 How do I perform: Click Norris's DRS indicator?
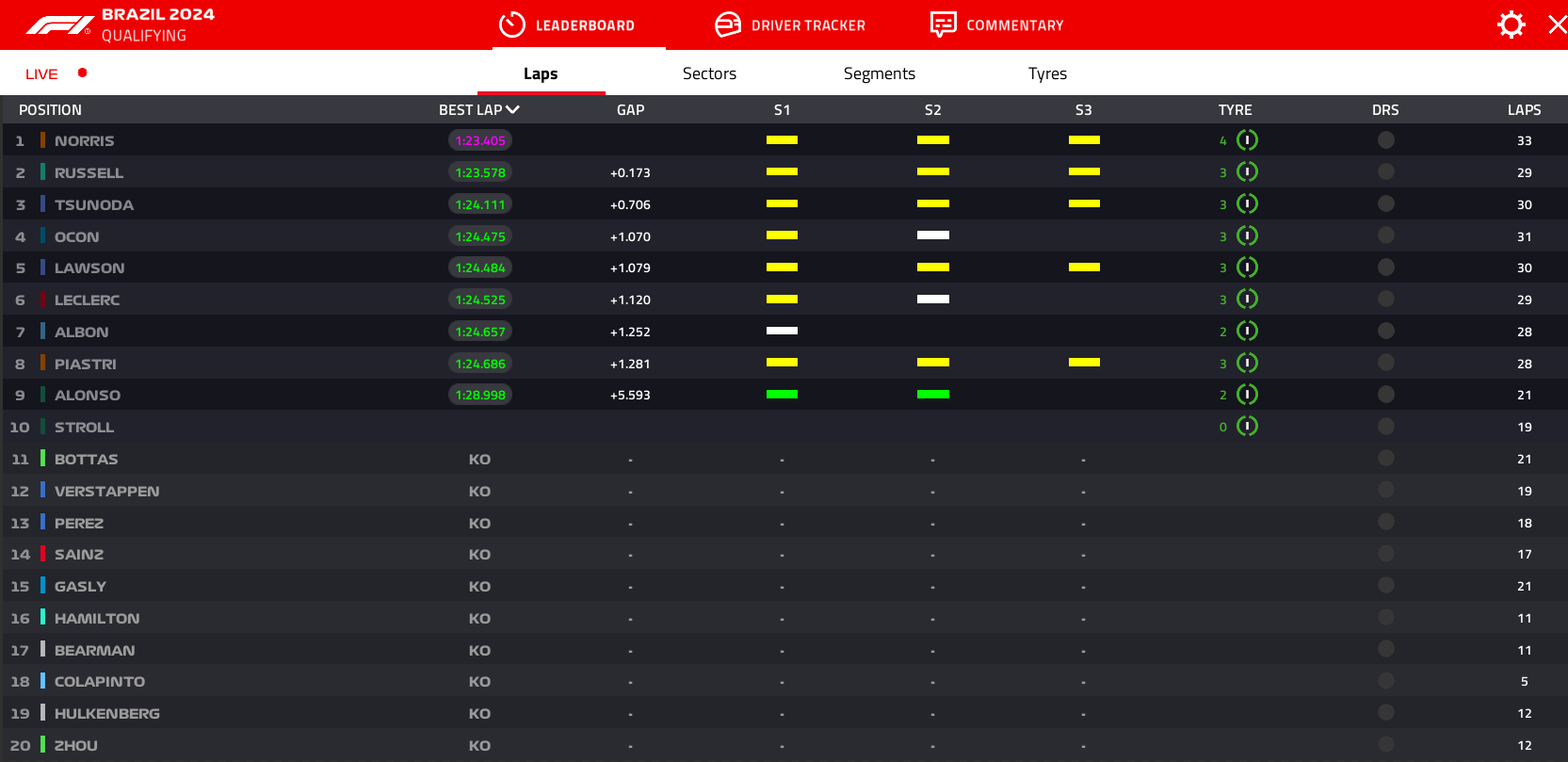click(1385, 140)
